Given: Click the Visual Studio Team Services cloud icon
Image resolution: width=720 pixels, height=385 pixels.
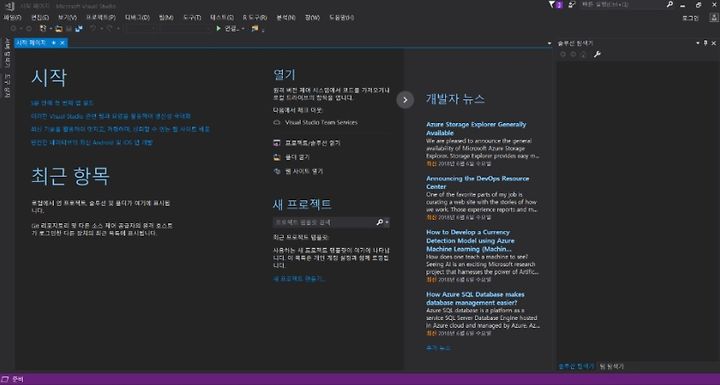Looking at the screenshot, I should pos(277,122).
